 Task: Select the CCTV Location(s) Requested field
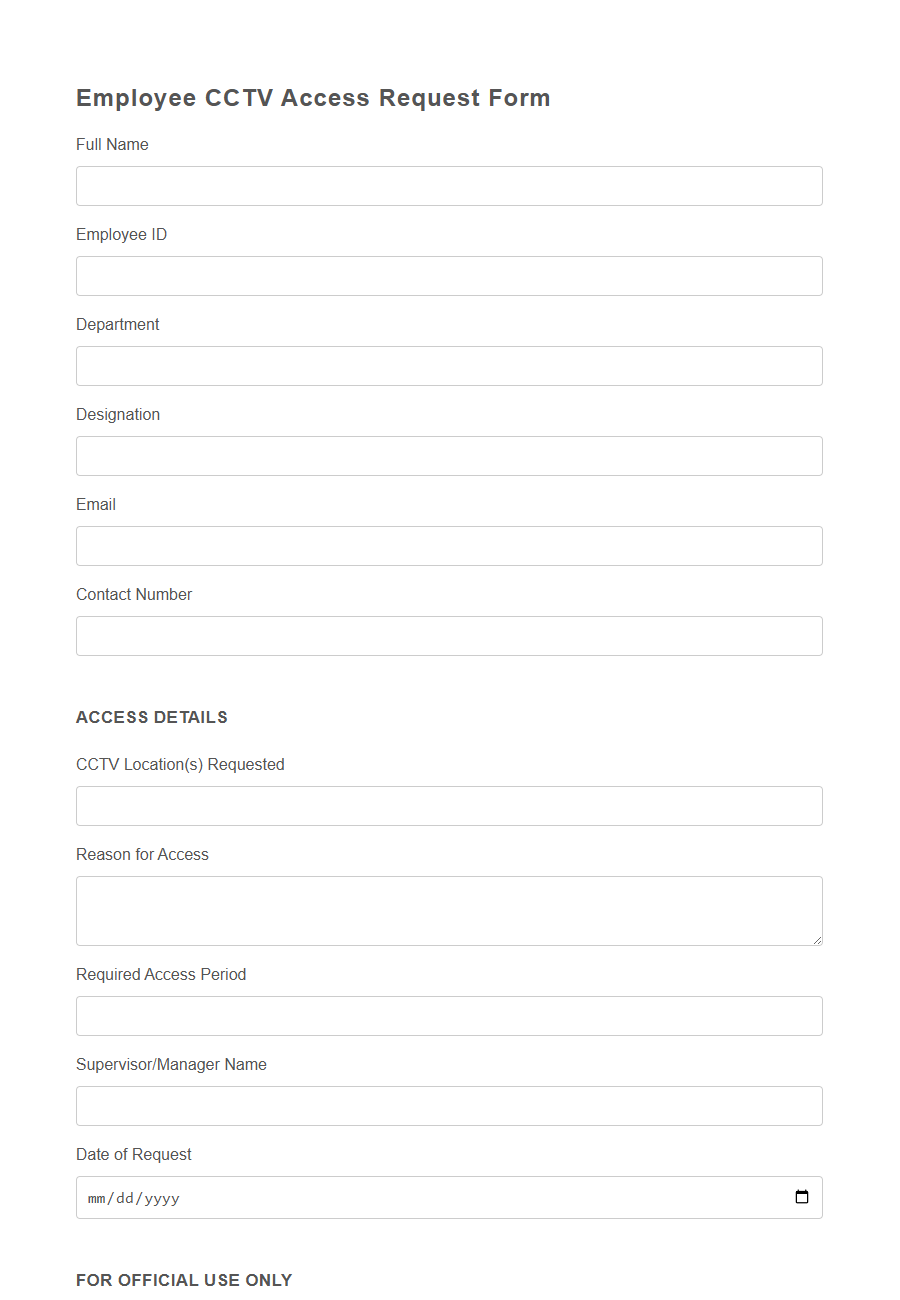click(x=449, y=806)
